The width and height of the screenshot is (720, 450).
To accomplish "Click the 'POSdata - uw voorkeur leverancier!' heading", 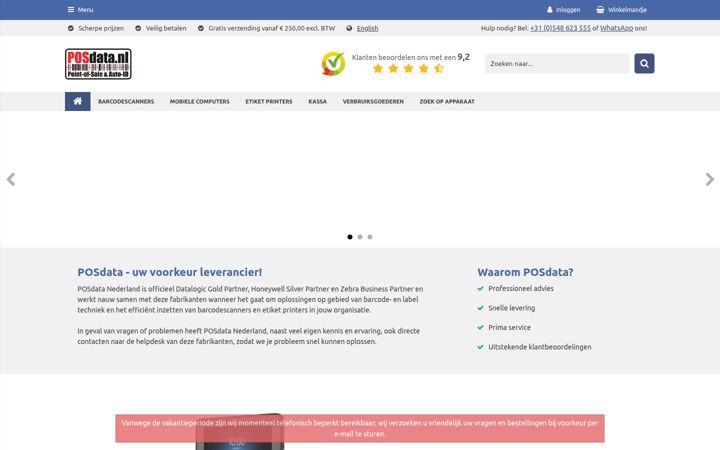I will (x=169, y=272).
